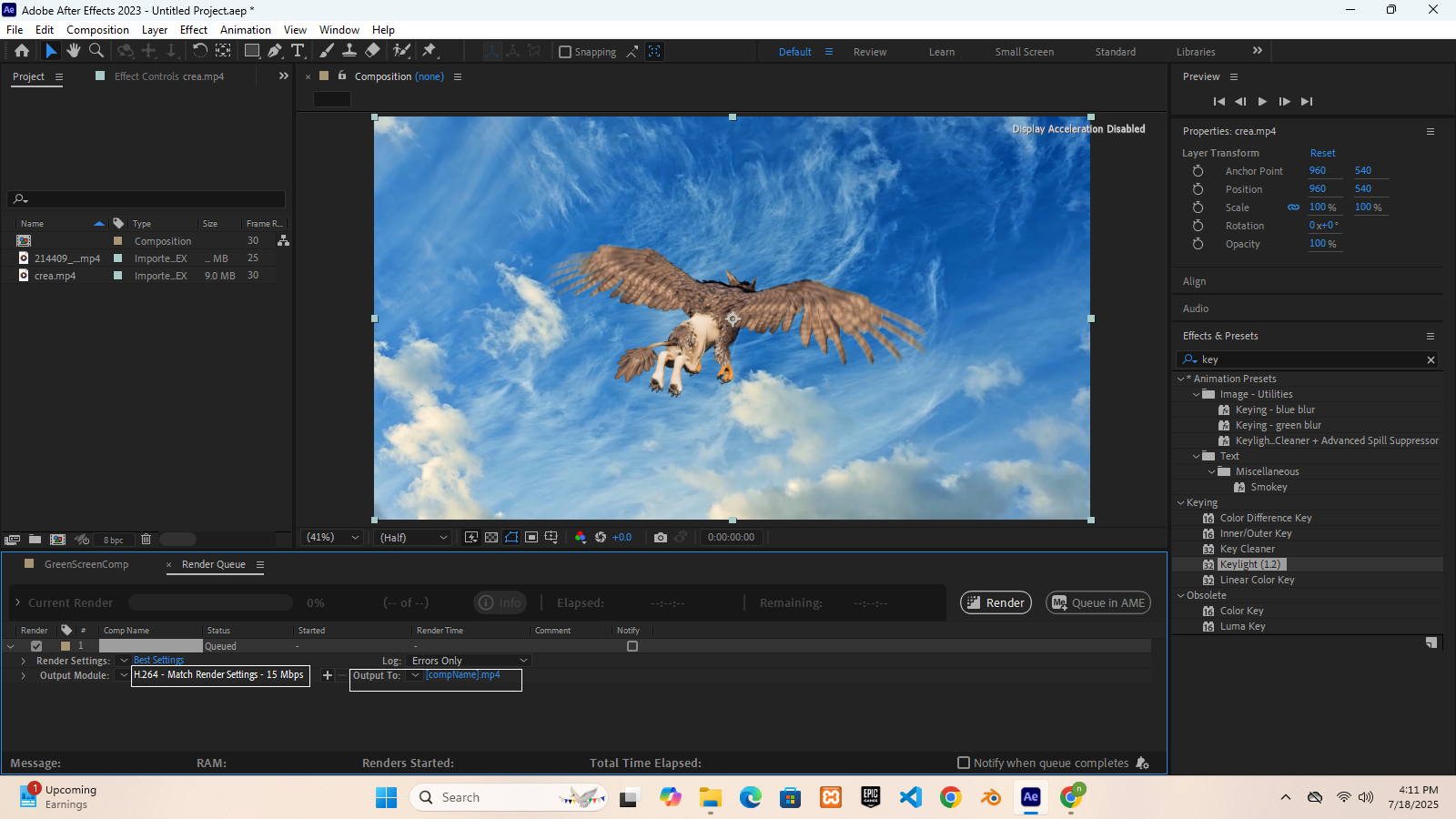Viewport: 1456px width, 819px height.
Task: Select the Rotation tool
Action: click(200, 51)
